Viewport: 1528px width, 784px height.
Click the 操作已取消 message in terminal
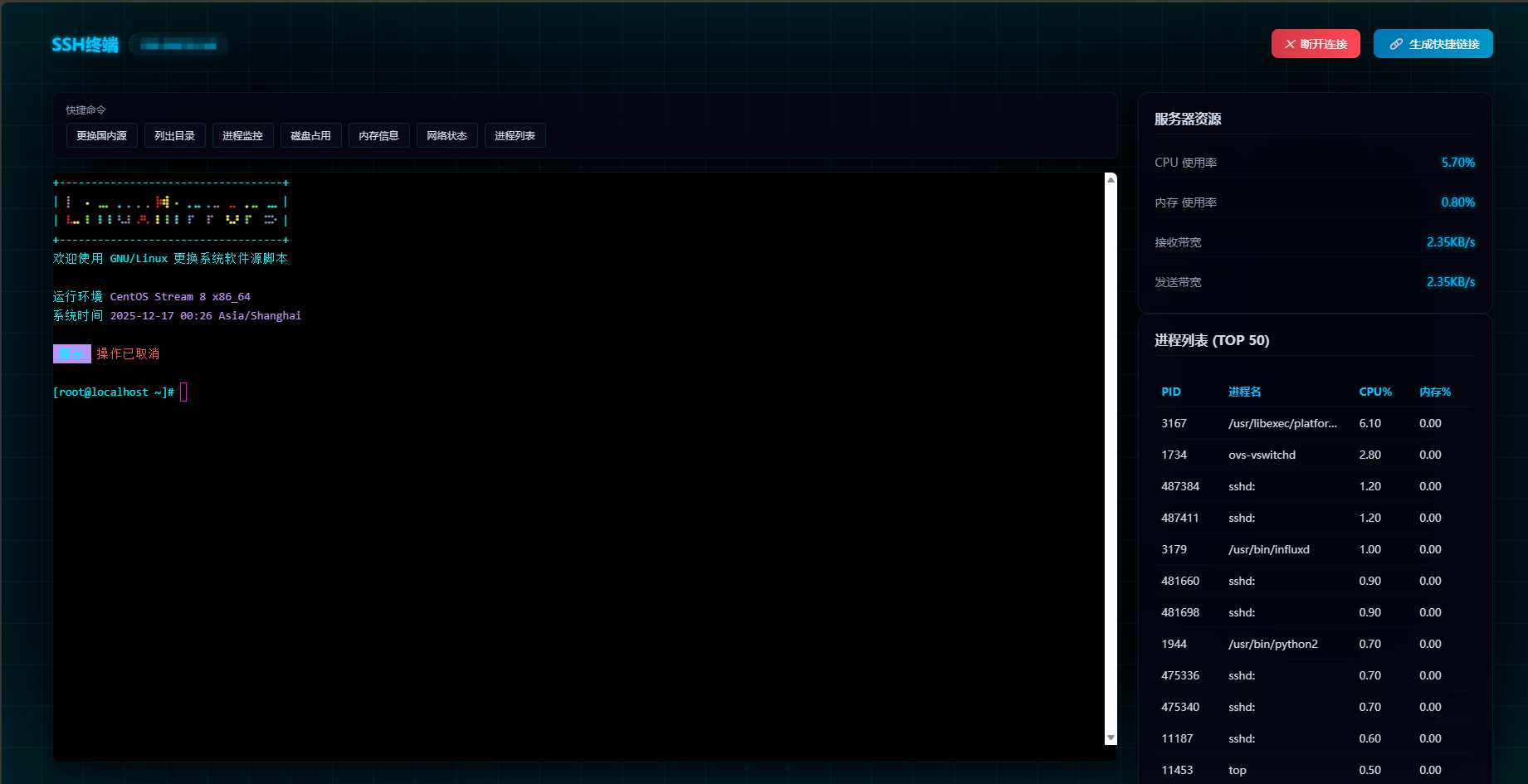click(x=128, y=354)
